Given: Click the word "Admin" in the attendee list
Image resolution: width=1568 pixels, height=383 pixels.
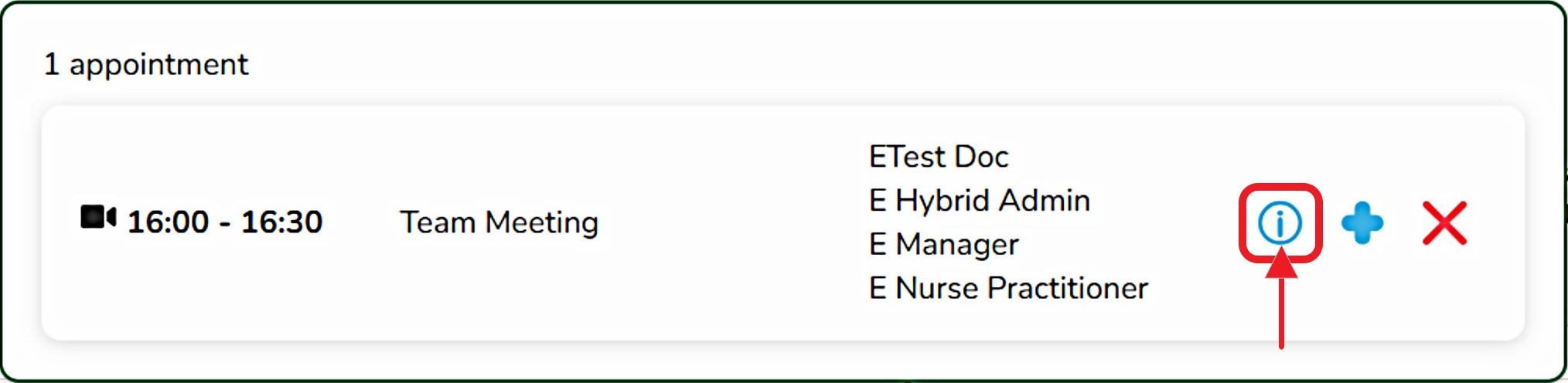Looking at the screenshot, I should (x=1041, y=201).
